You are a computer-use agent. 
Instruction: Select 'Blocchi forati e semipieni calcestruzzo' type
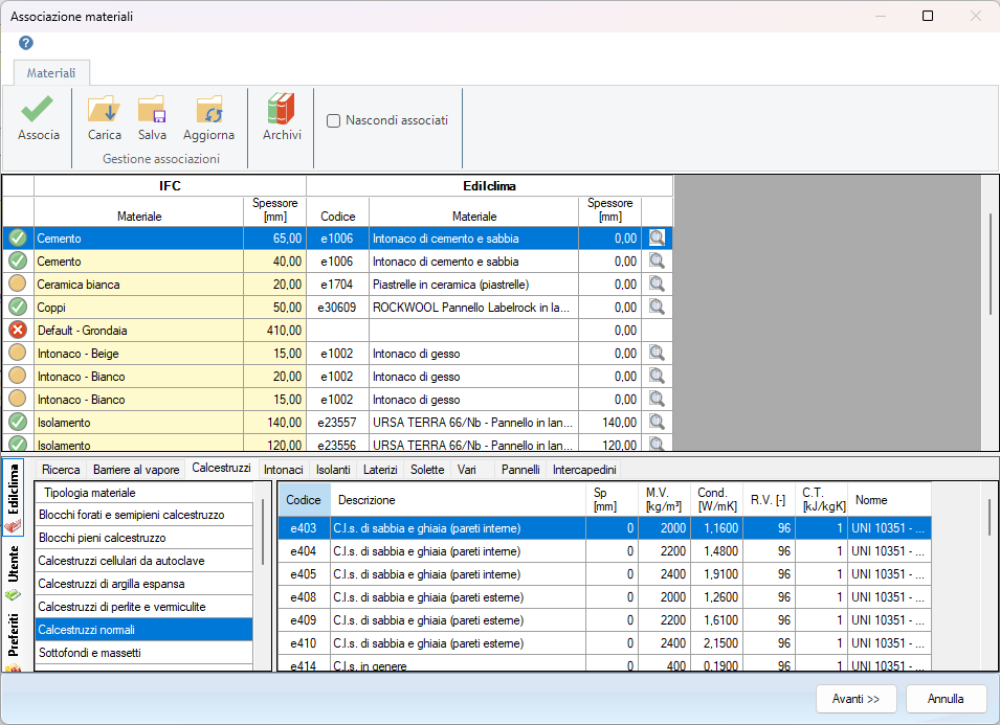pos(144,515)
